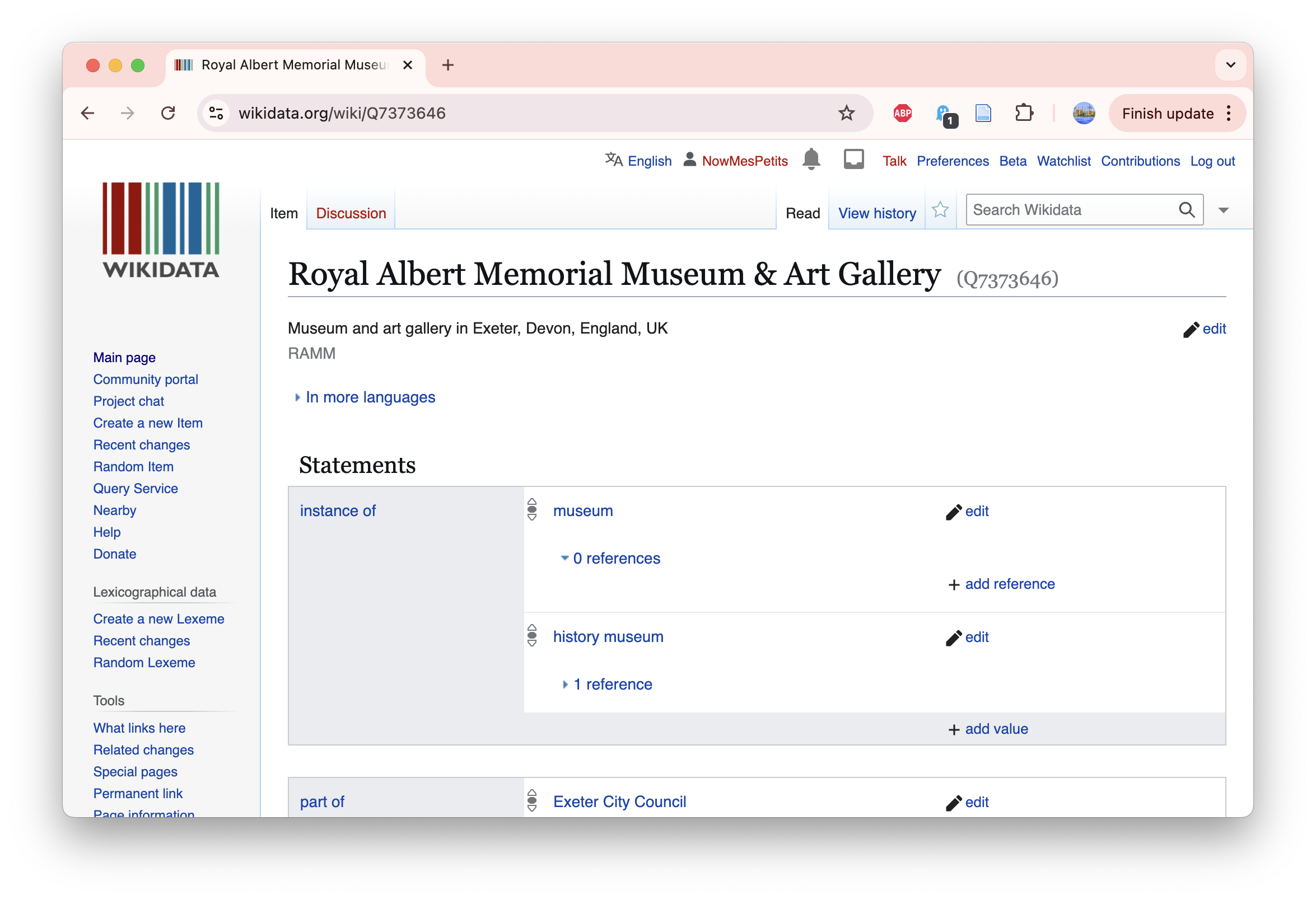
Task: Click the browser forward arrow
Action: pyautogui.click(x=128, y=113)
